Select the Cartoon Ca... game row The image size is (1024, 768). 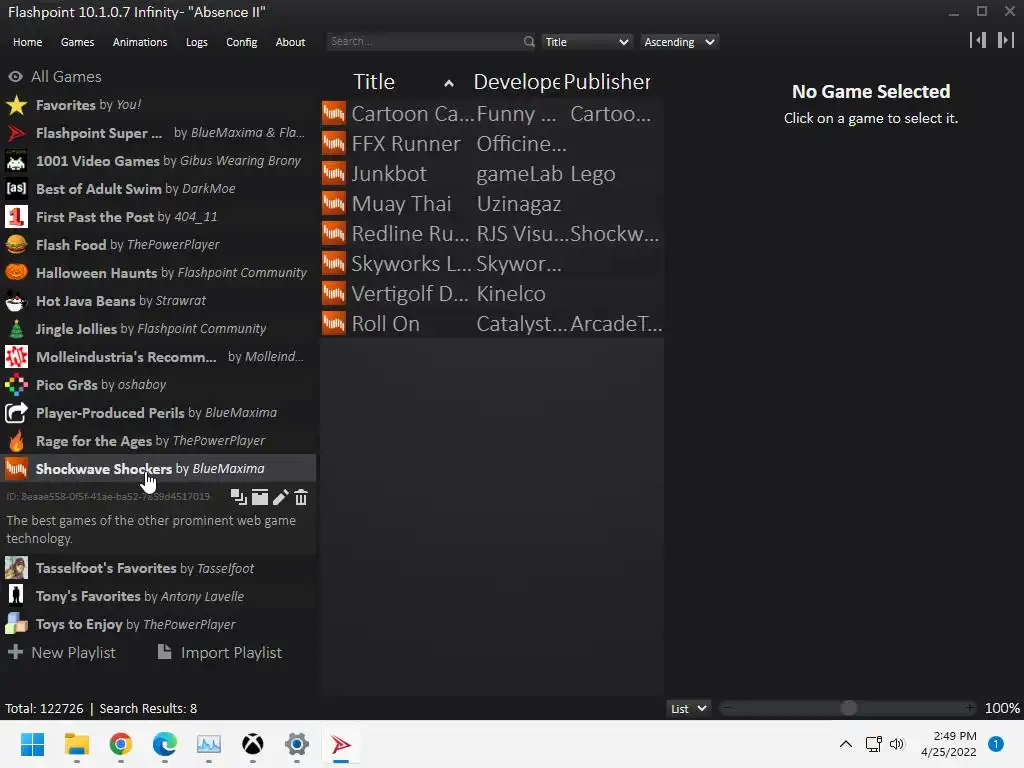click(492, 114)
